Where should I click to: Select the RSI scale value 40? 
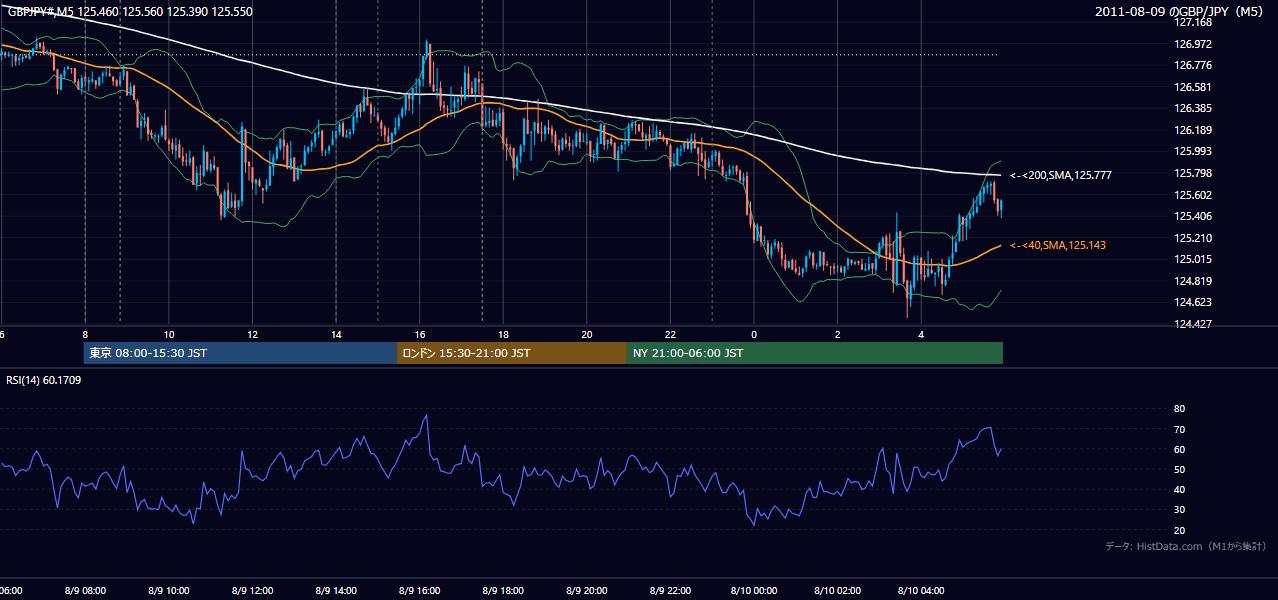[x=1179, y=489]
